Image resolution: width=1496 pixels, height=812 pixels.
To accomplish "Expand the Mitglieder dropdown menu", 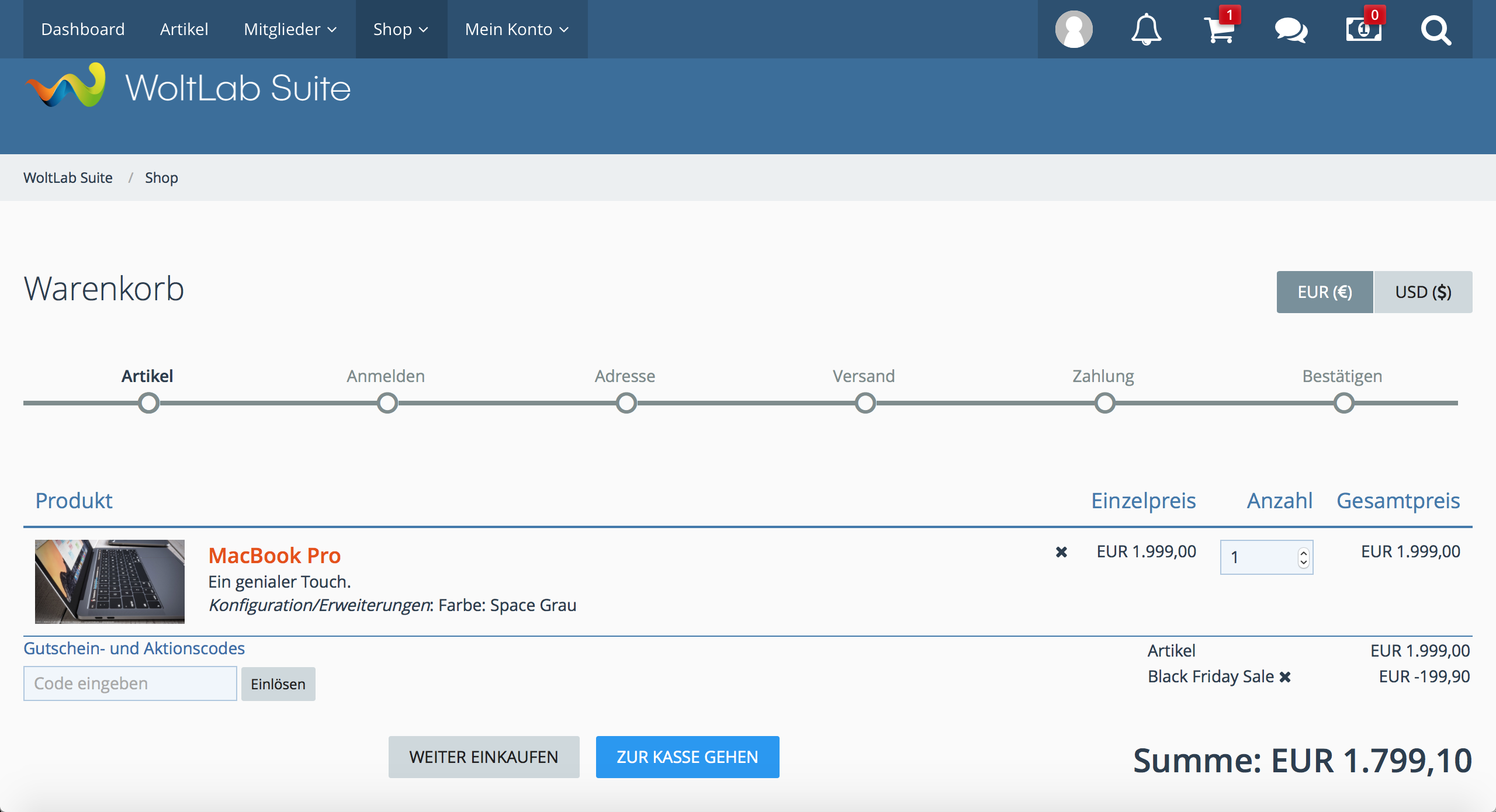I will coord(290,29).
